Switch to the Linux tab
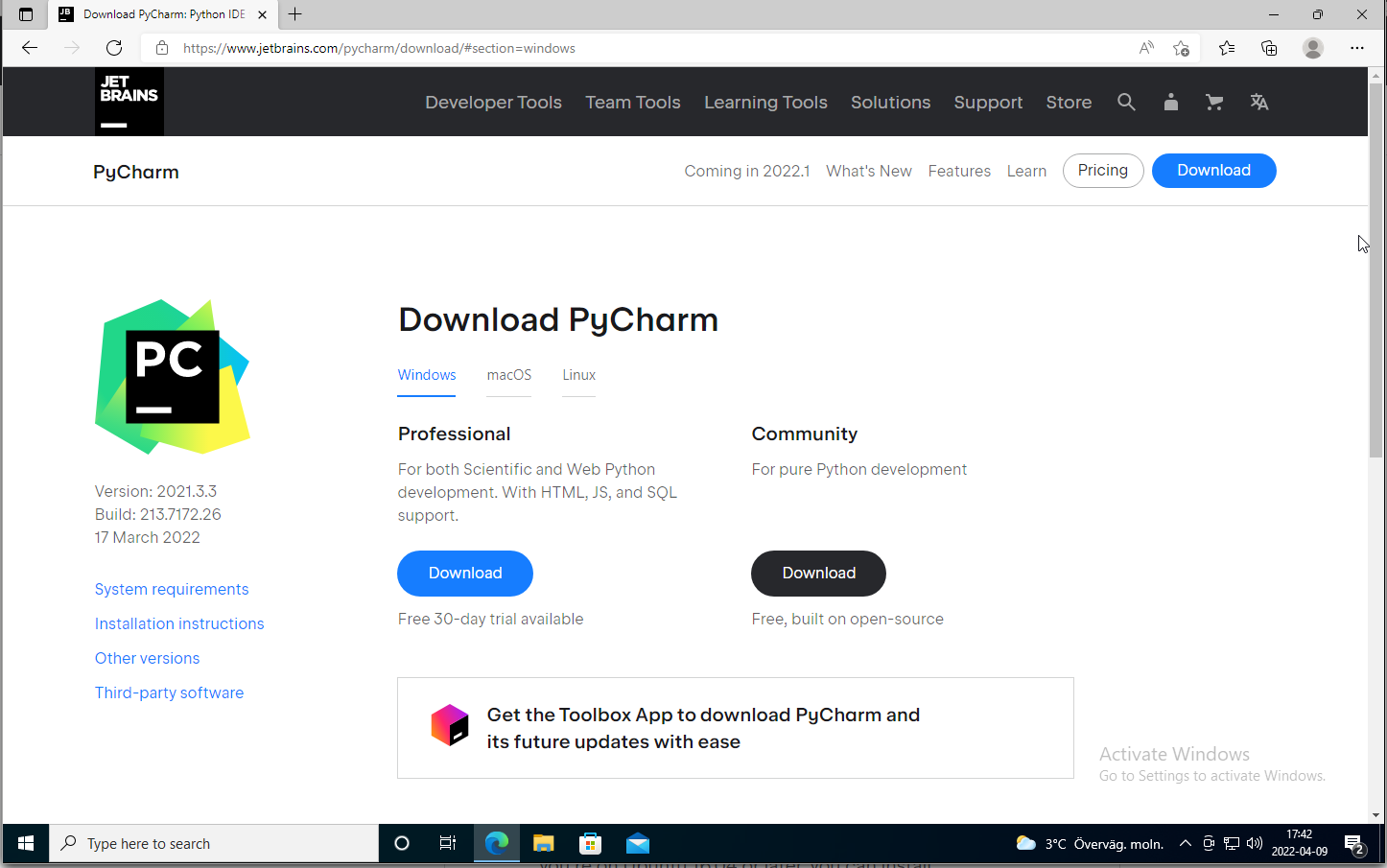The image size is (1387, 868). [x=578, y=375]
